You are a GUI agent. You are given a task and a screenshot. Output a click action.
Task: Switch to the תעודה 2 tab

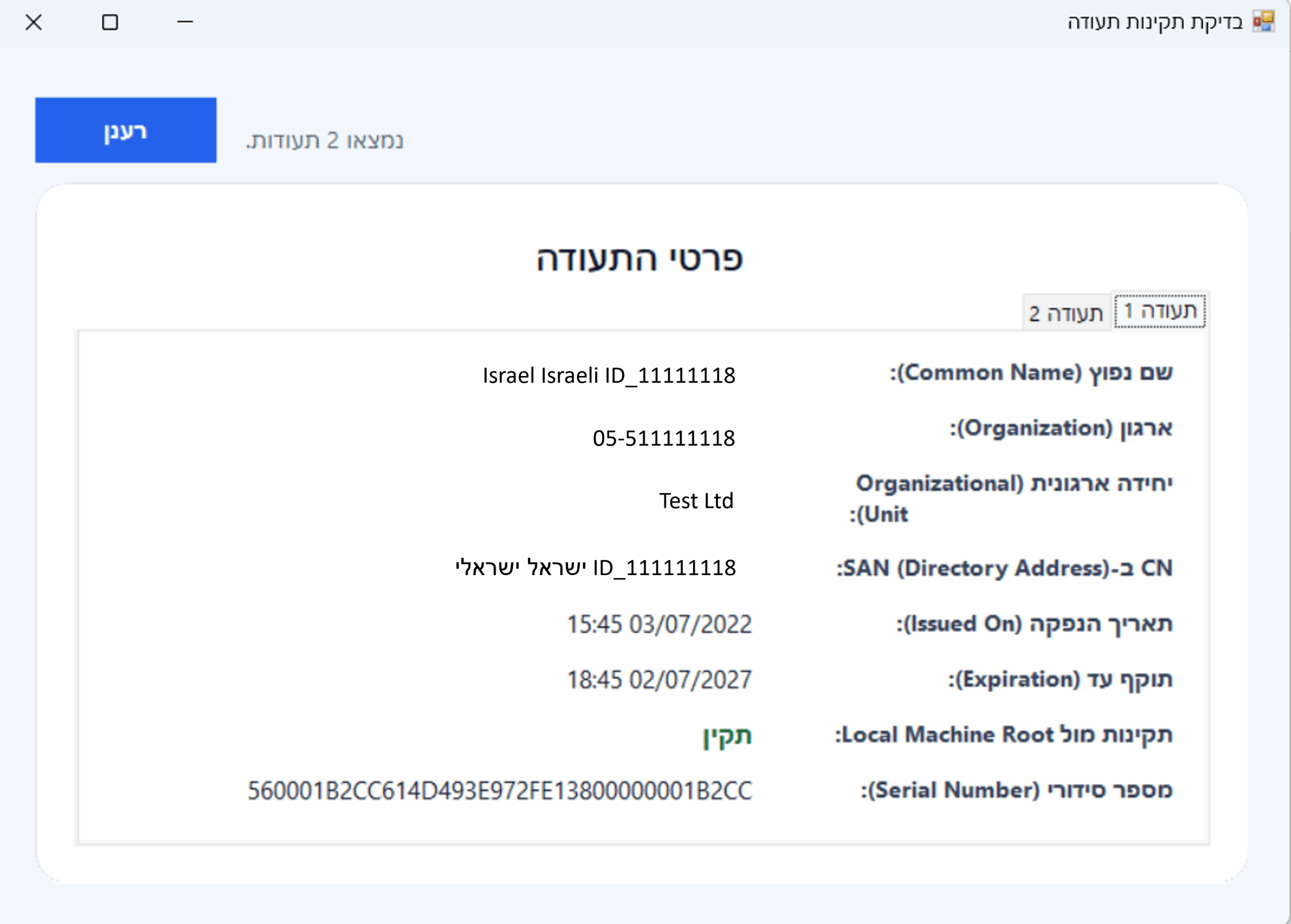[x=1066, y=314]
